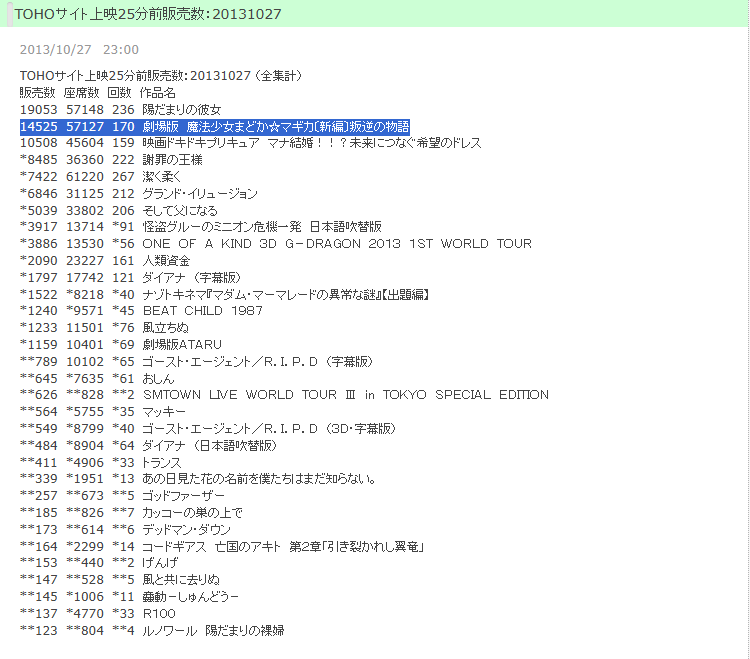Screen dimensions: 750x659
Task: Click the post title TOHOサイト上映25分前販売数:20131027
Action: pos(148,14)
